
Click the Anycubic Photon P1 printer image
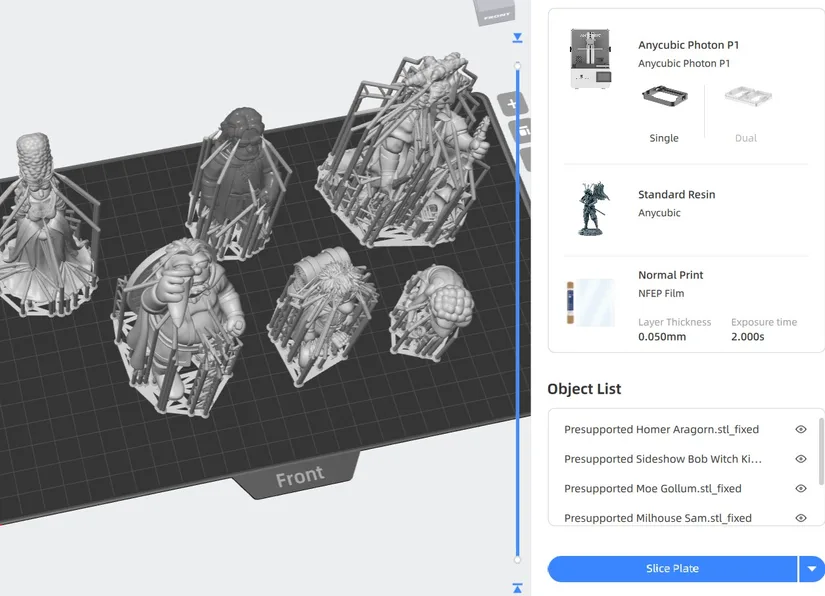pos(591,57)
